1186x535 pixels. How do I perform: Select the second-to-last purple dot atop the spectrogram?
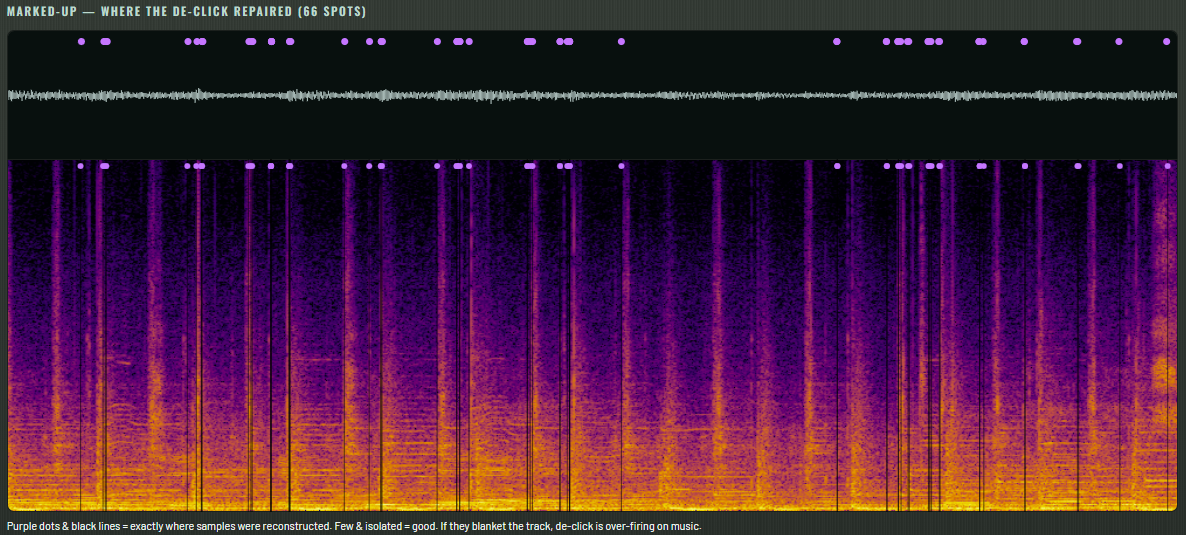[1119, 166]
